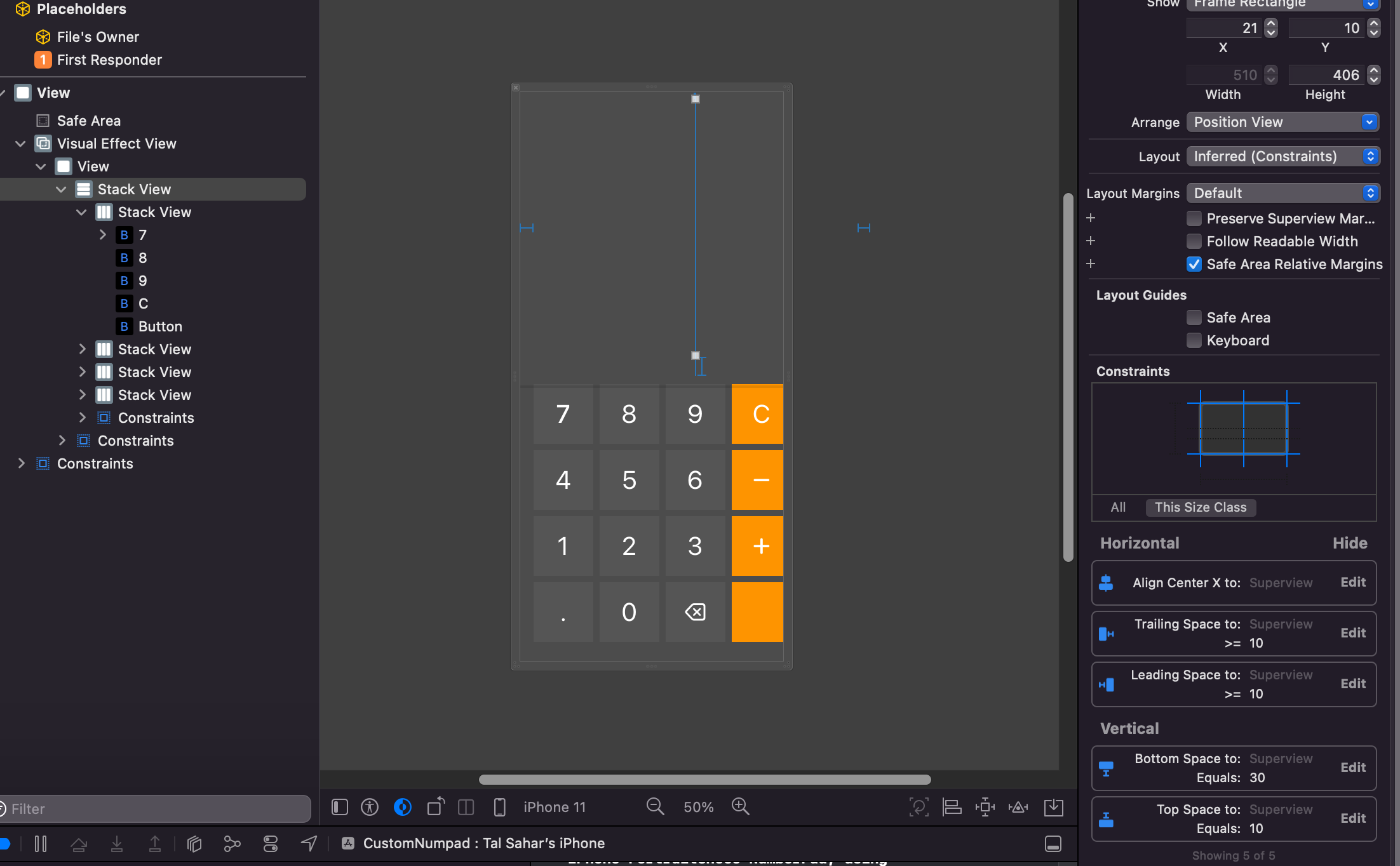
Task: Click the canvas horizontal scrollbar
Action: [x=704, y=780]
